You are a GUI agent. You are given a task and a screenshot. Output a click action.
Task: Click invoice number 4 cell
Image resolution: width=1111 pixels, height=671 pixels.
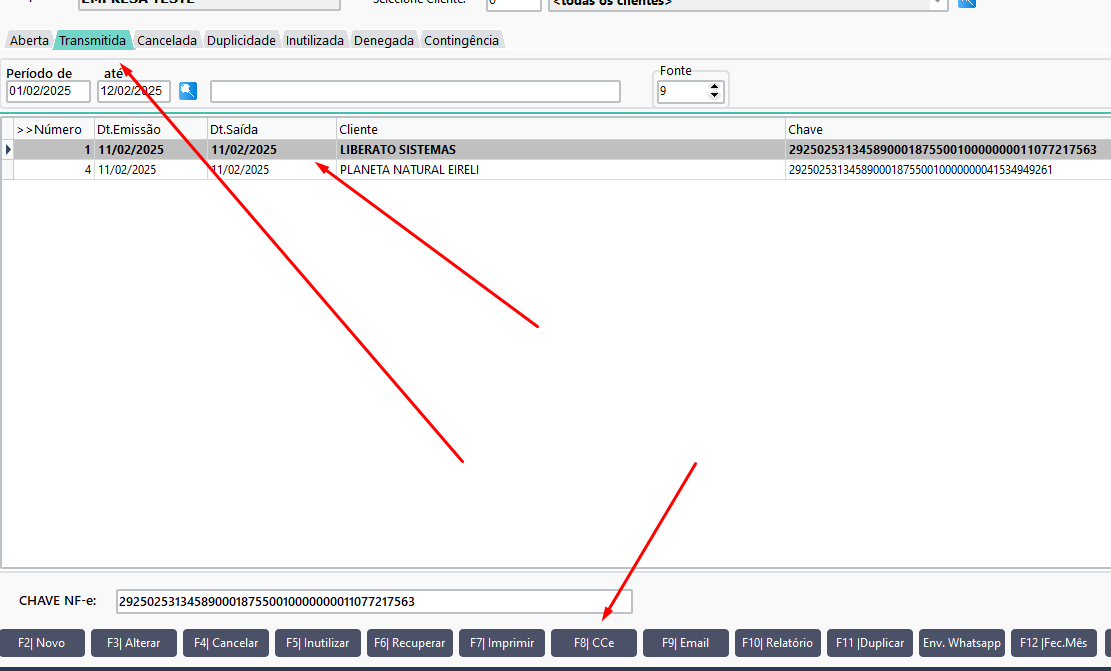pos(54,169)
